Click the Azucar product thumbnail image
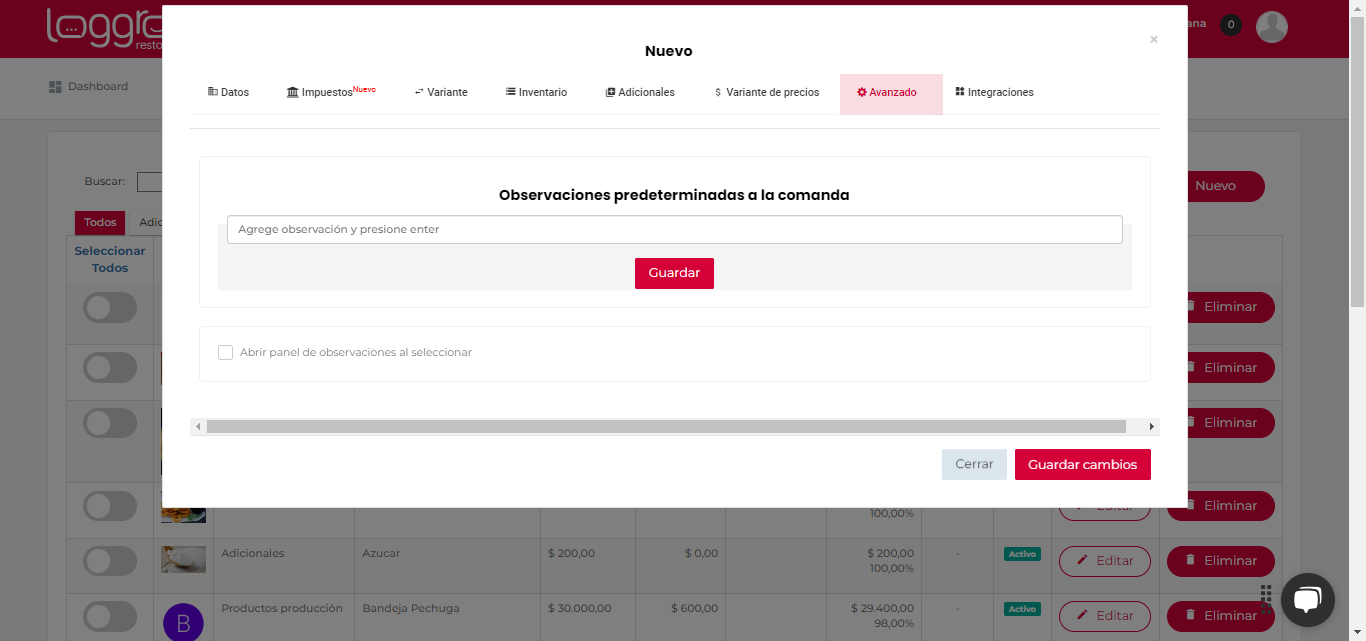This screenshot has height=641, width=1366. pyautogui.click(x=184, y=559)
